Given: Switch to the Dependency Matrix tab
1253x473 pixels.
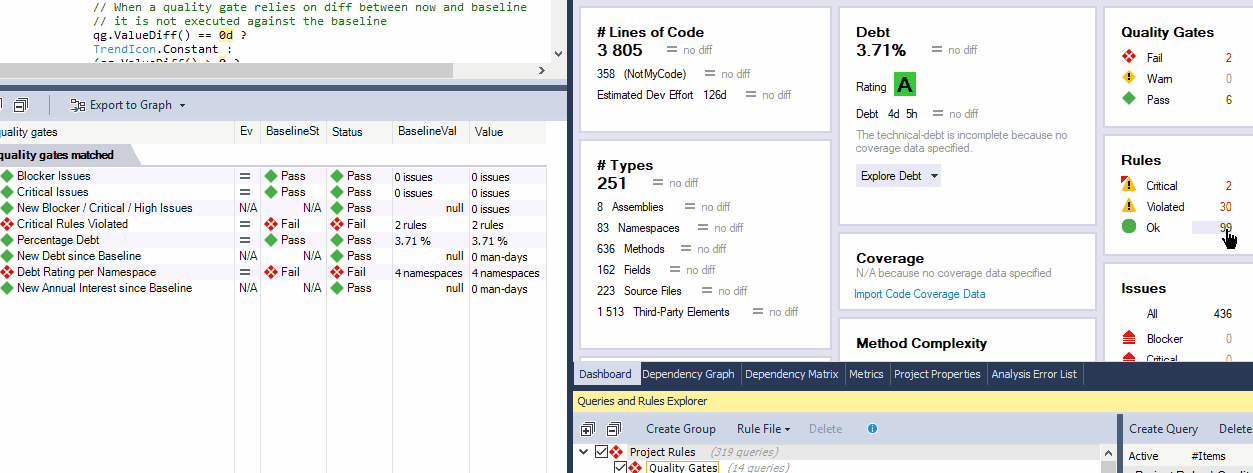Looking at the screenshot, I should coord(792,374).
